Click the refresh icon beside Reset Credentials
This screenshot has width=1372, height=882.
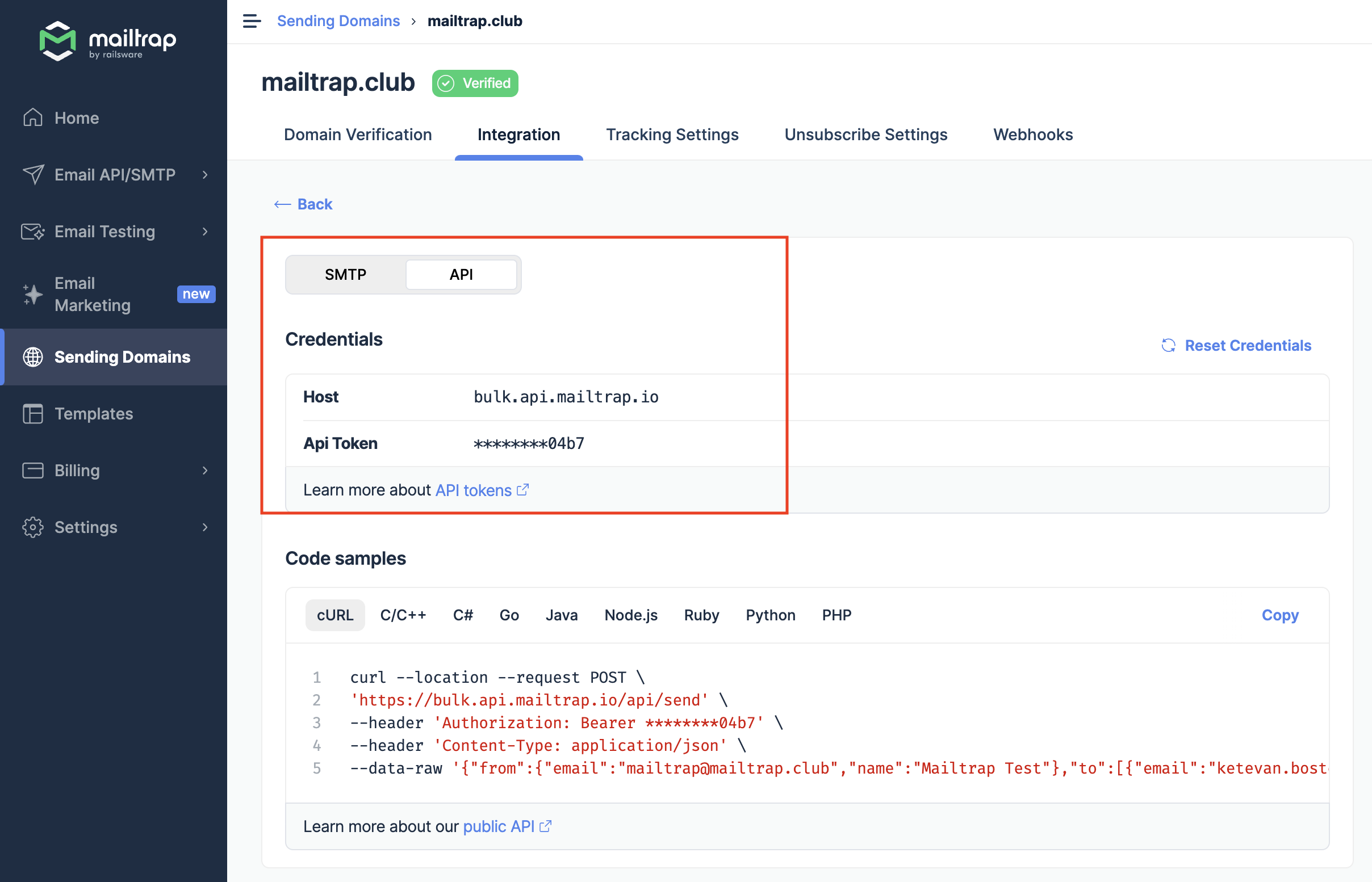click(x=1169, y=345)
